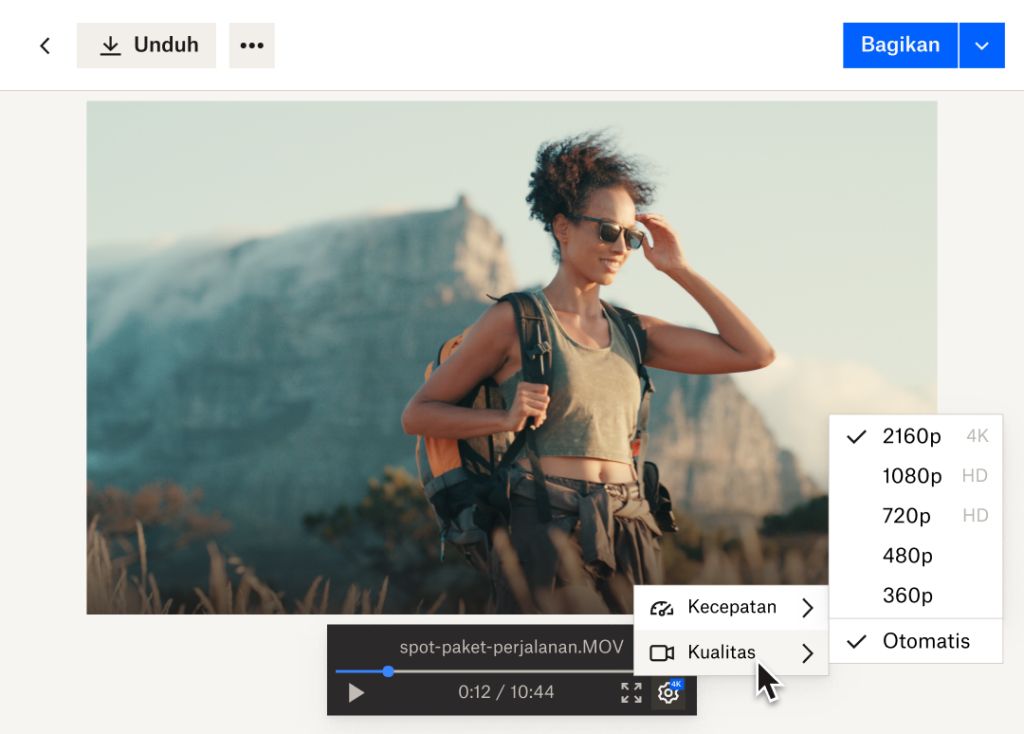Click the Unduh button

(146, 45)
